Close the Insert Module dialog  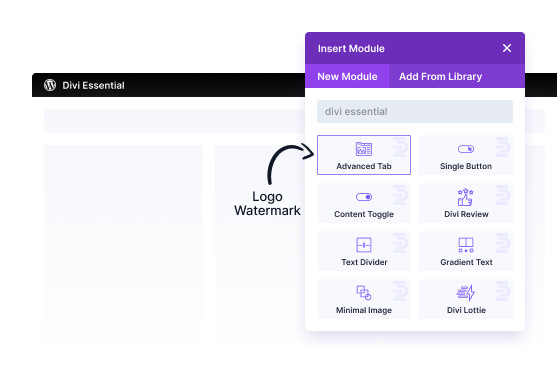point(507,48)
